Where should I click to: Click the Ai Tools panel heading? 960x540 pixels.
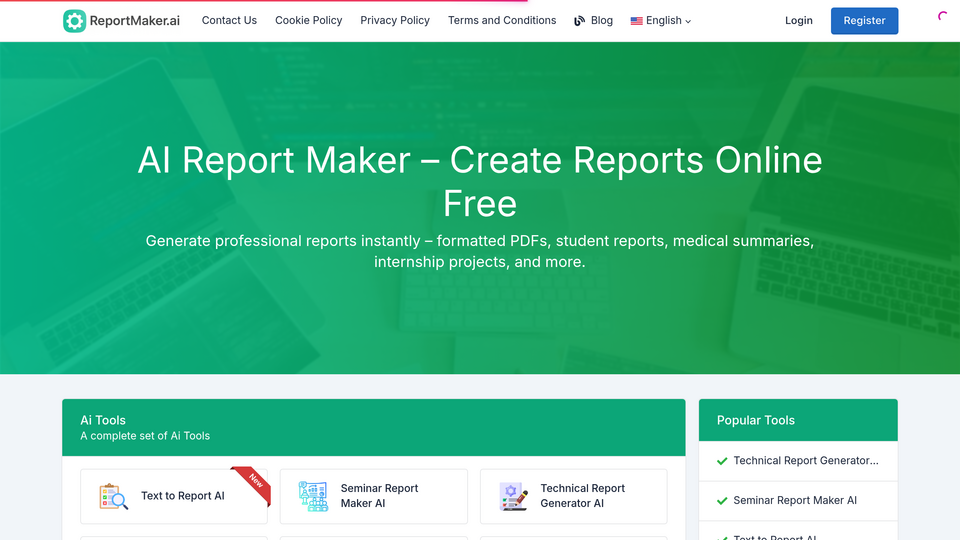coord(103,420)
